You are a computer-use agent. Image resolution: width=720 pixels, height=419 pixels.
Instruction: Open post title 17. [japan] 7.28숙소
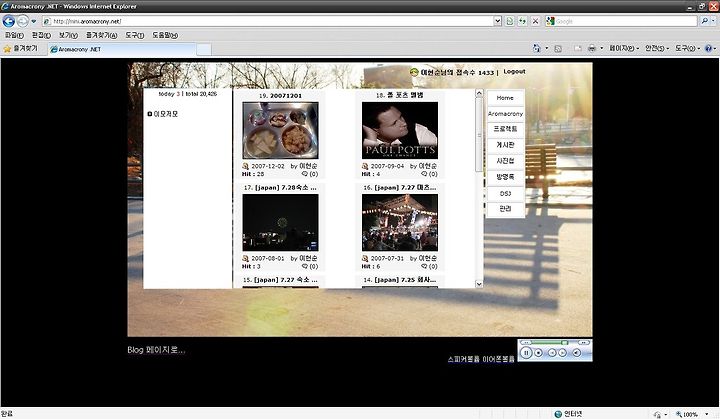point(280,187)
